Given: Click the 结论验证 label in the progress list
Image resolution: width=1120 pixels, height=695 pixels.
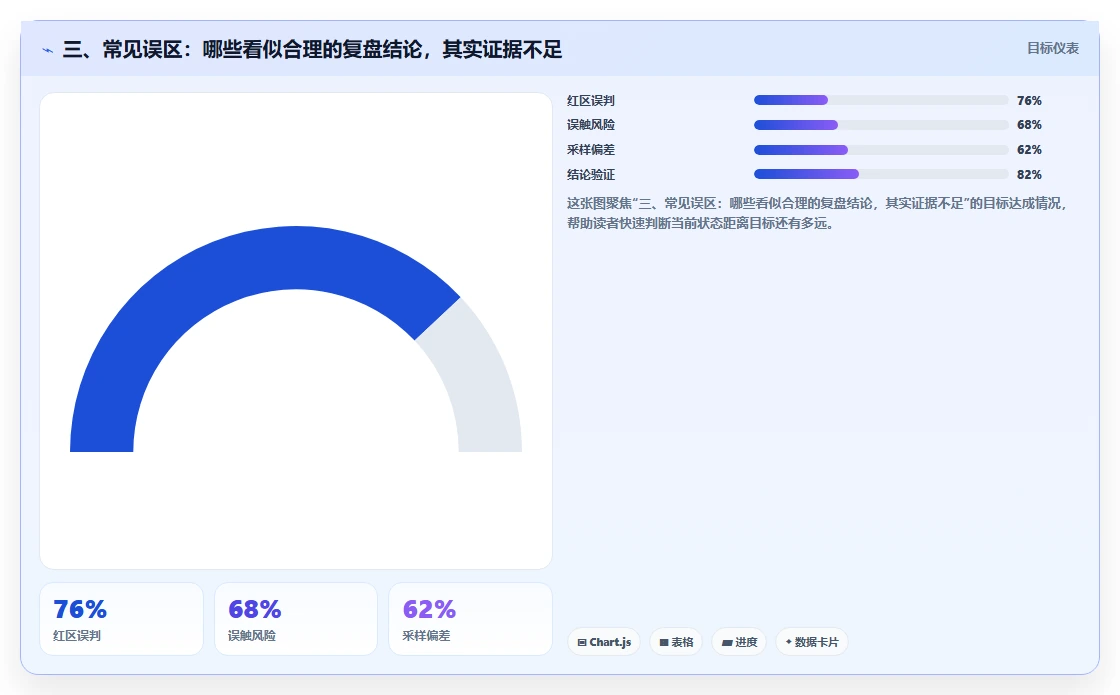Looking at the screenshot, I should pyautogui.click(x=591, y=174).
